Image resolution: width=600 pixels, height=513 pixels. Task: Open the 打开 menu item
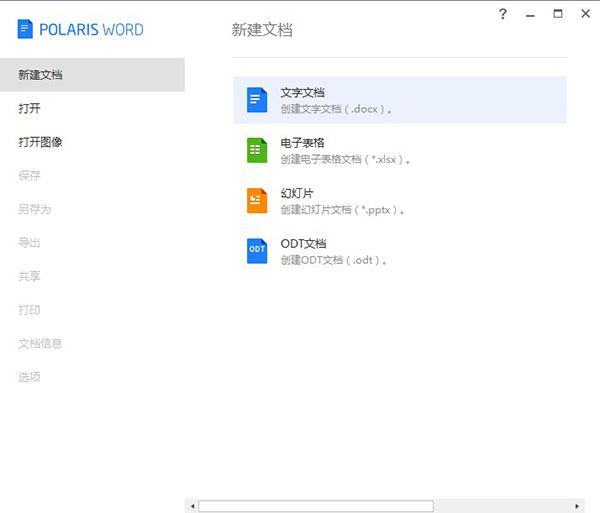coord(29,108)
